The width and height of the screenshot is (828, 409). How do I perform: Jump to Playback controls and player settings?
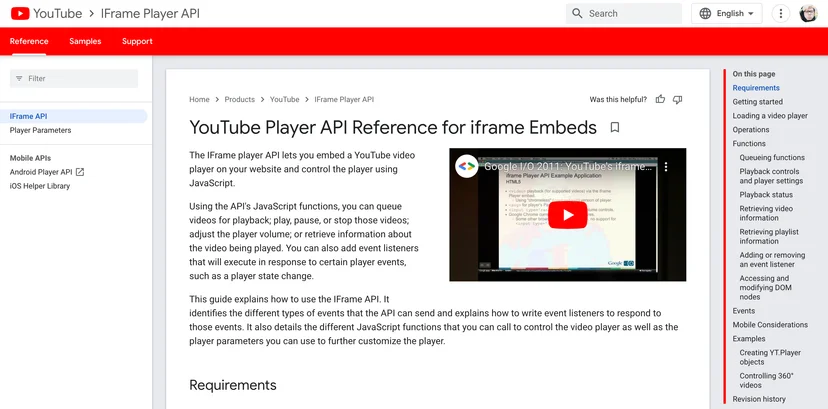tap(771, 176)
